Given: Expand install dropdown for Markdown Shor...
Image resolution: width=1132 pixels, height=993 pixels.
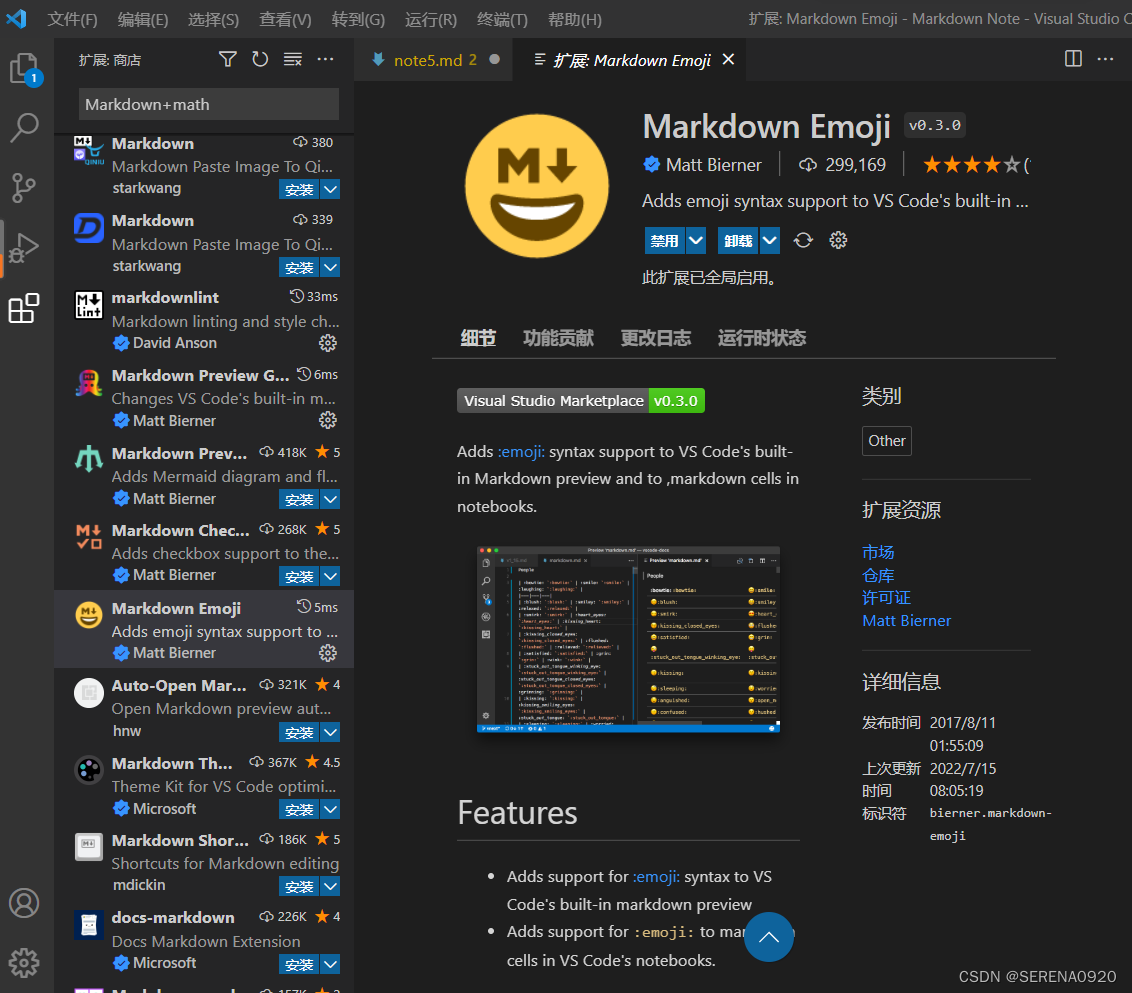Looking at the screenshot, I should pos(330,886).
